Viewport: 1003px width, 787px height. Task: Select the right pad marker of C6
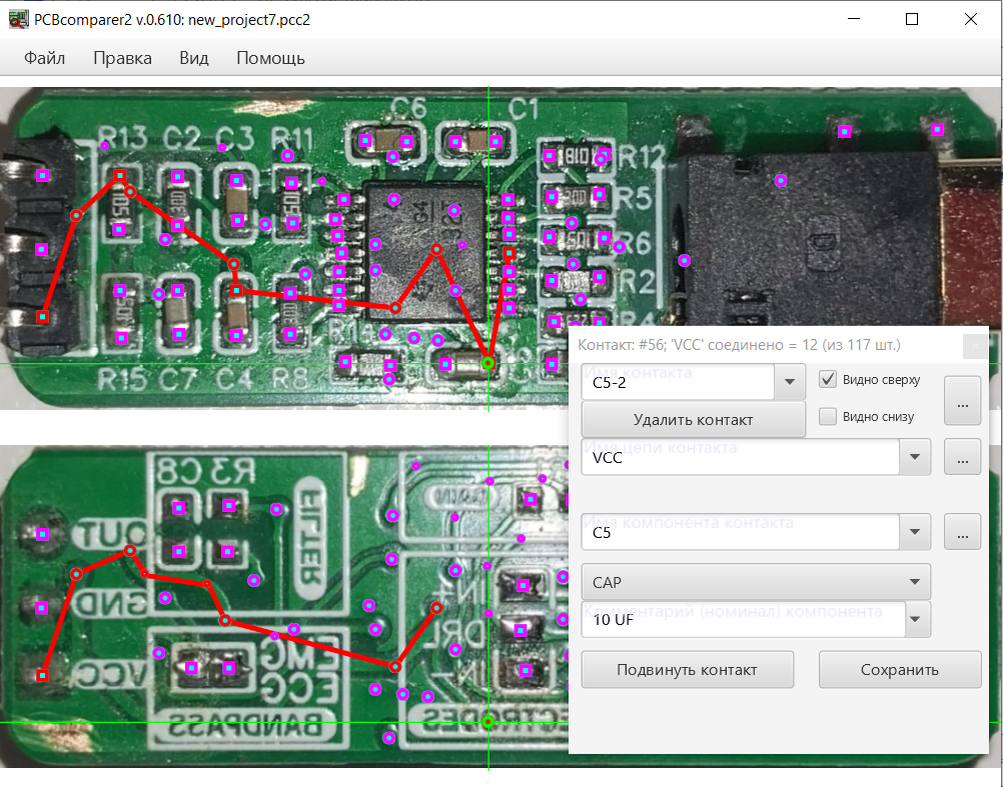406,141
